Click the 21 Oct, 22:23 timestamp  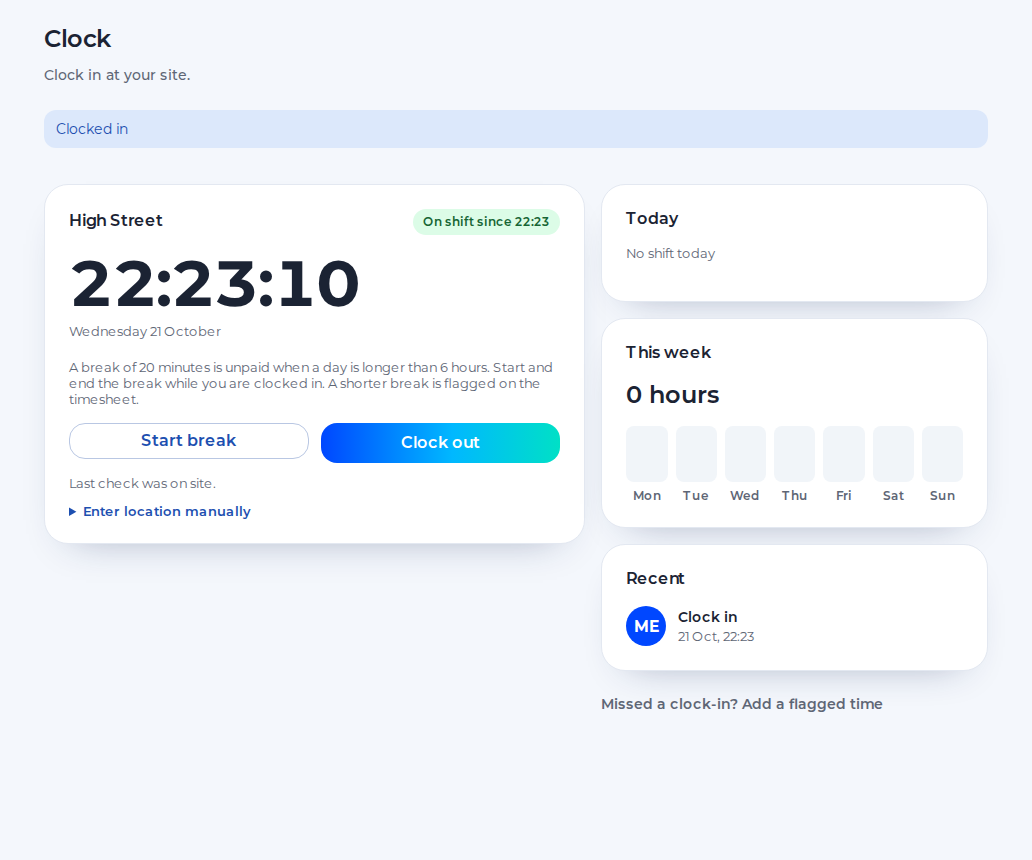pyautogui.click(x=716, y=636)
